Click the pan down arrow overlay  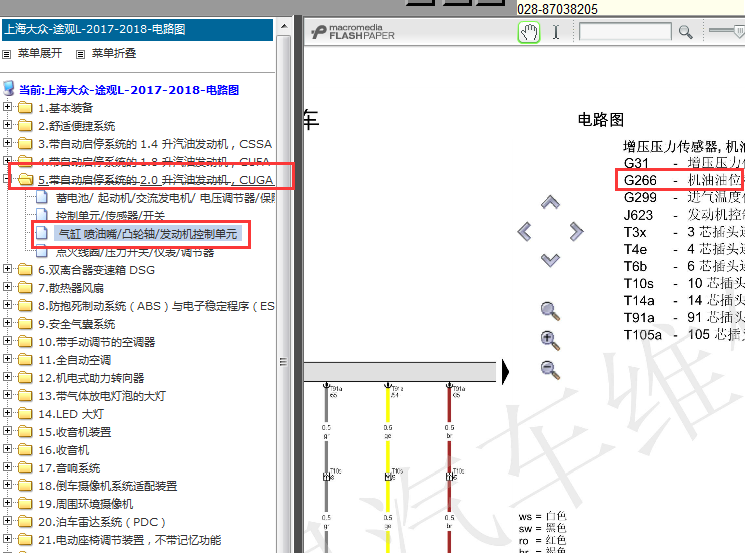[550, 260]
